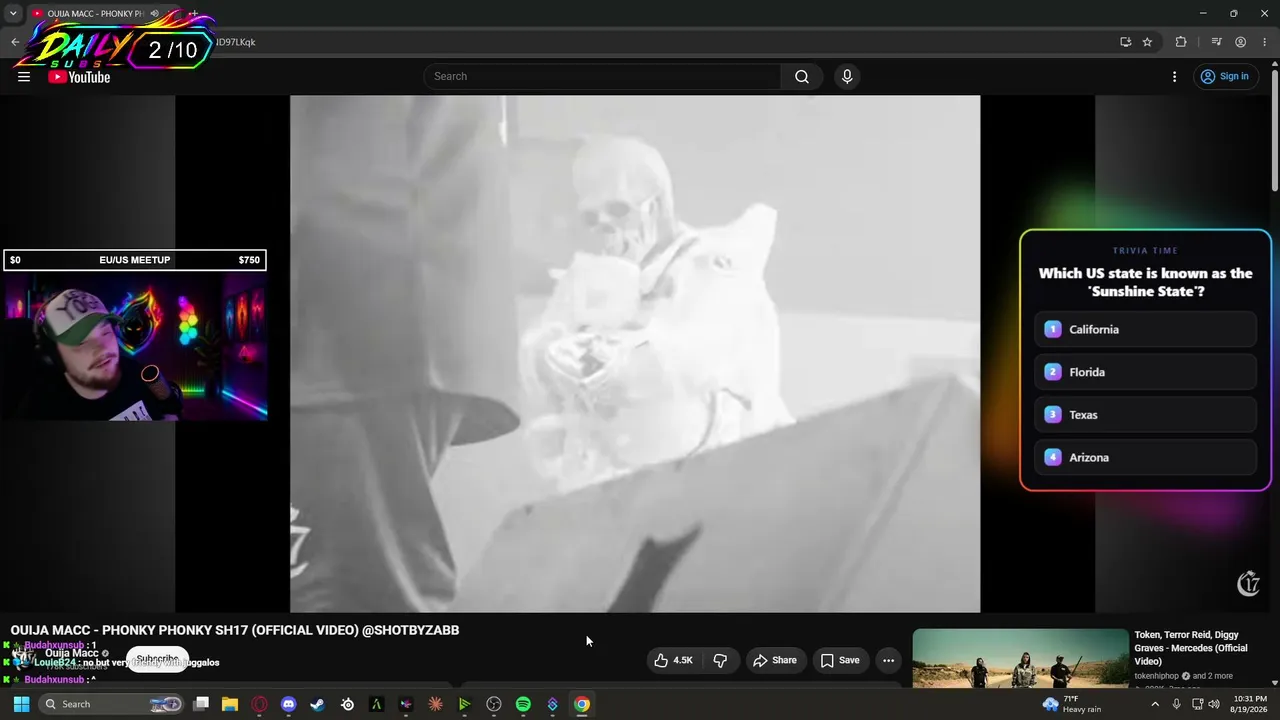This screenshot has height=720, width=1280.
Task: Open Chrome's three-dot main menu
Action: point(1264,42)
